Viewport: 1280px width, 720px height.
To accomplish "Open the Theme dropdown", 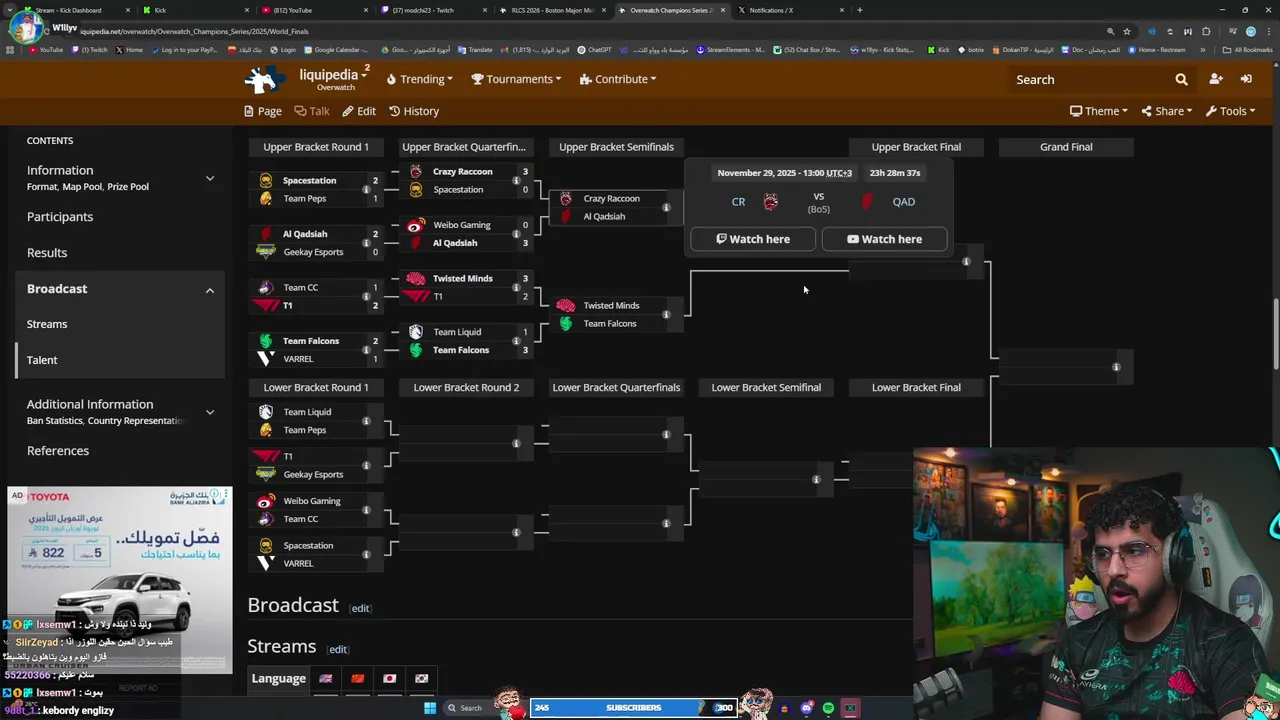I will 1099,111.
